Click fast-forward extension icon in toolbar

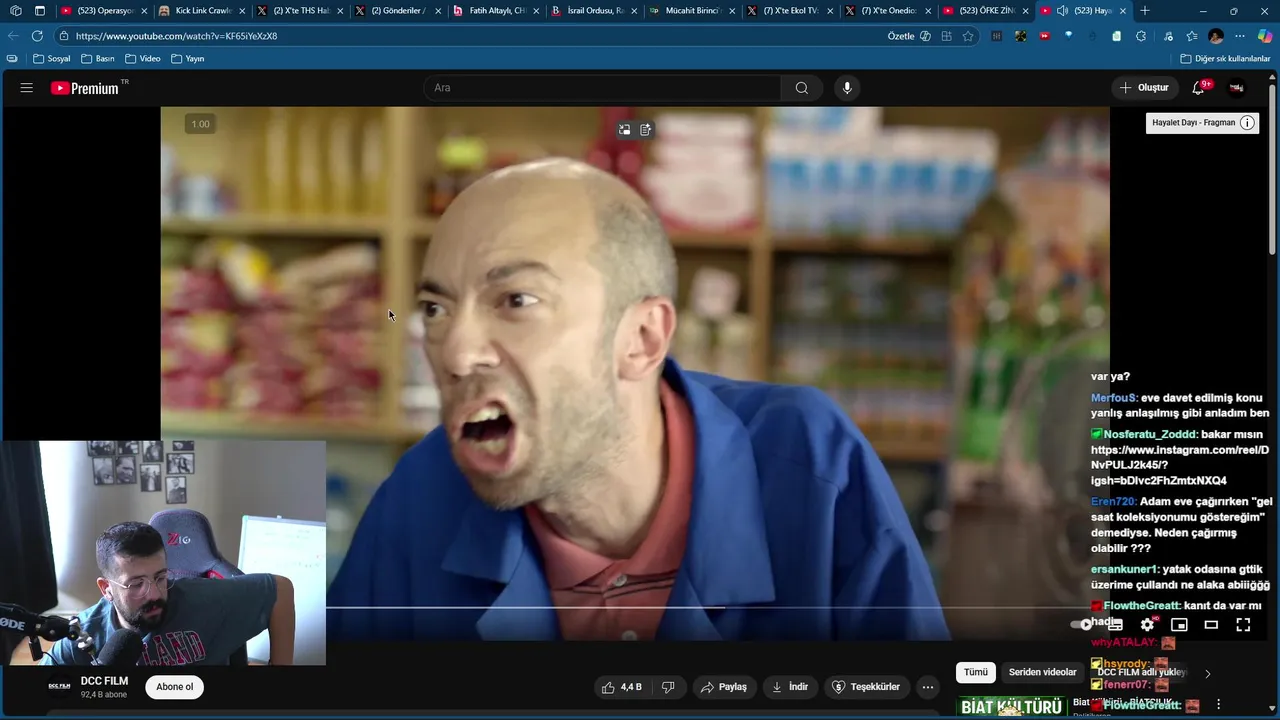click(1044, 36)
